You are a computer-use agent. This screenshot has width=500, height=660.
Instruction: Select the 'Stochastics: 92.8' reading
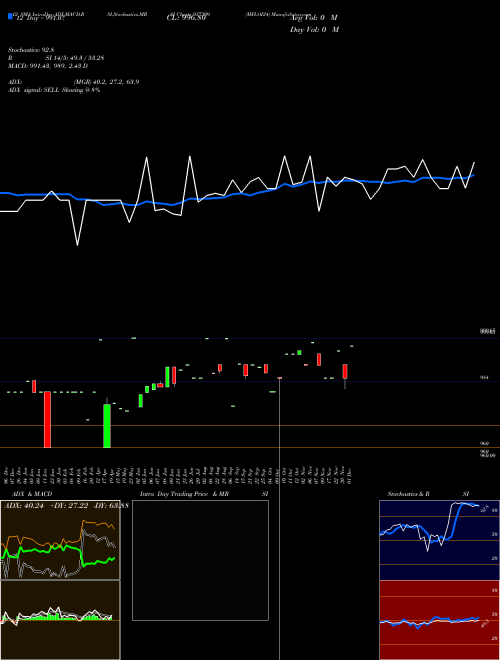click(31, 50)
